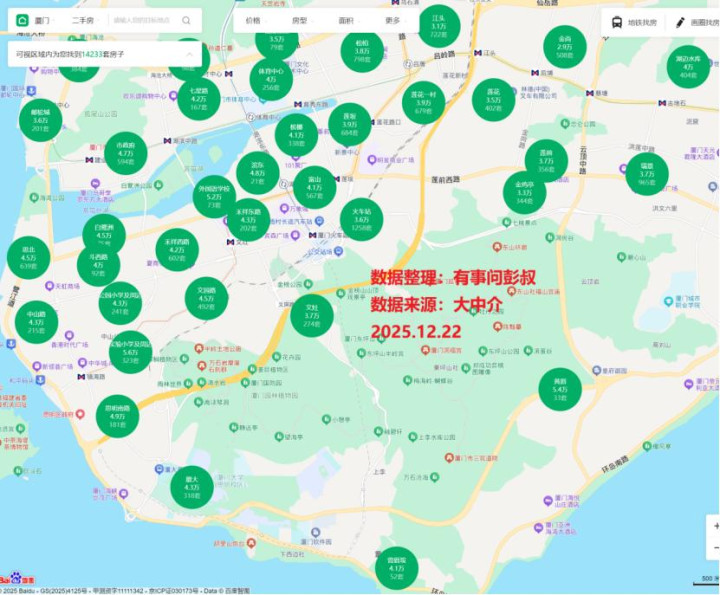Open the 厦门 city selector dropdown
Viewport: 720px width, 595px height.
(45, 21)
